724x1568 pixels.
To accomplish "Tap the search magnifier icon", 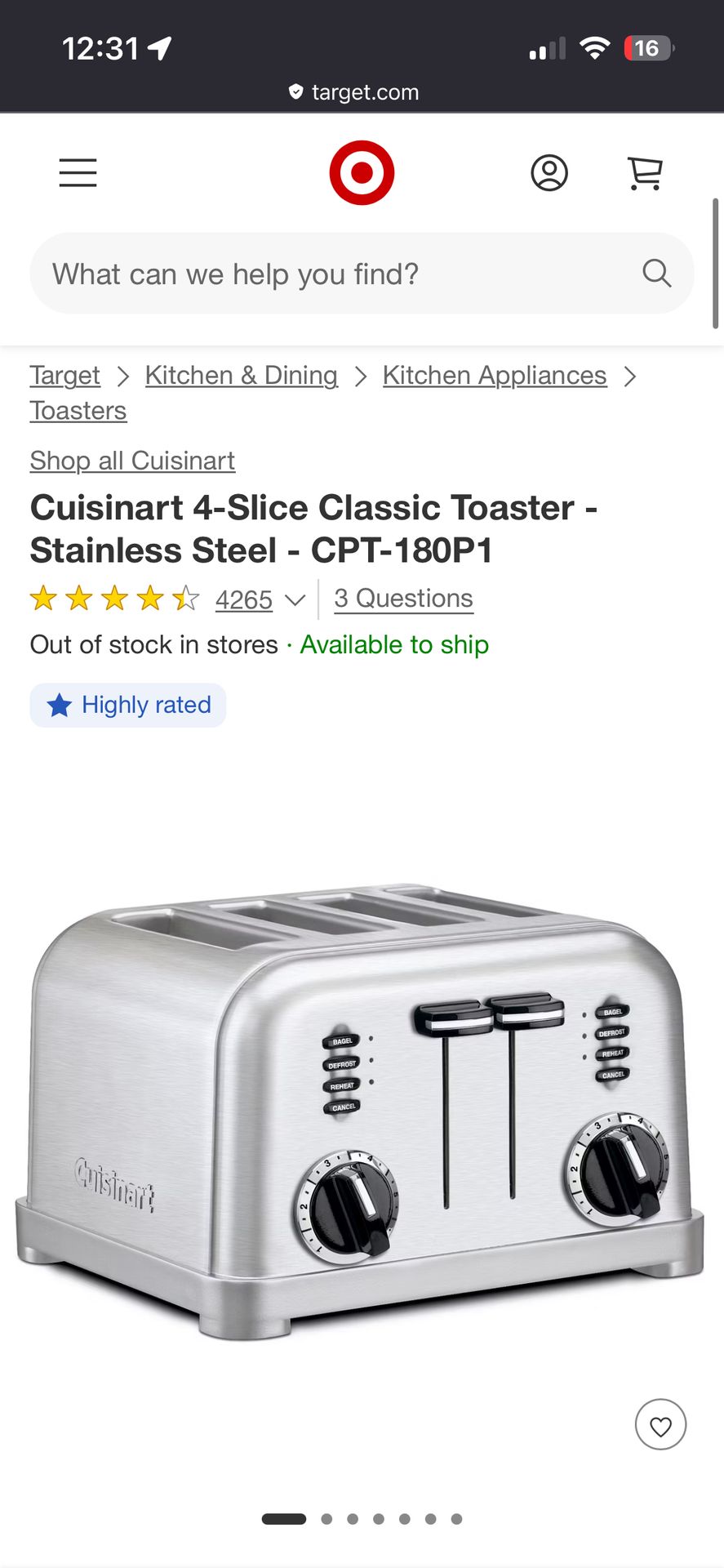I will (x=656, y=274).
